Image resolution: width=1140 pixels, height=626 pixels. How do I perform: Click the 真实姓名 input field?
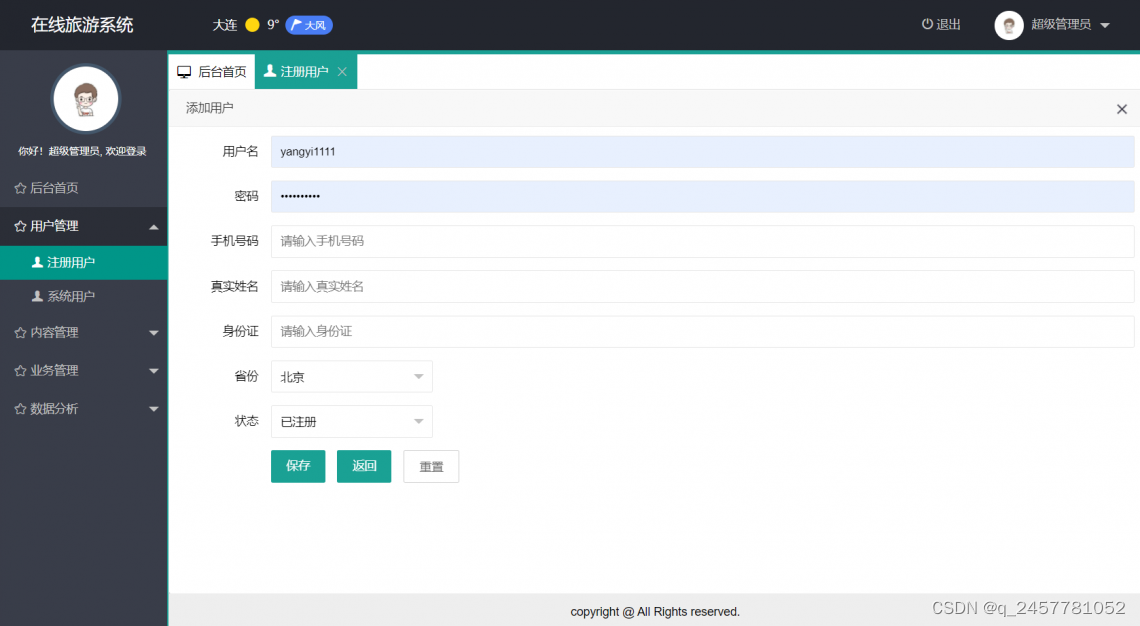(702, 286)
